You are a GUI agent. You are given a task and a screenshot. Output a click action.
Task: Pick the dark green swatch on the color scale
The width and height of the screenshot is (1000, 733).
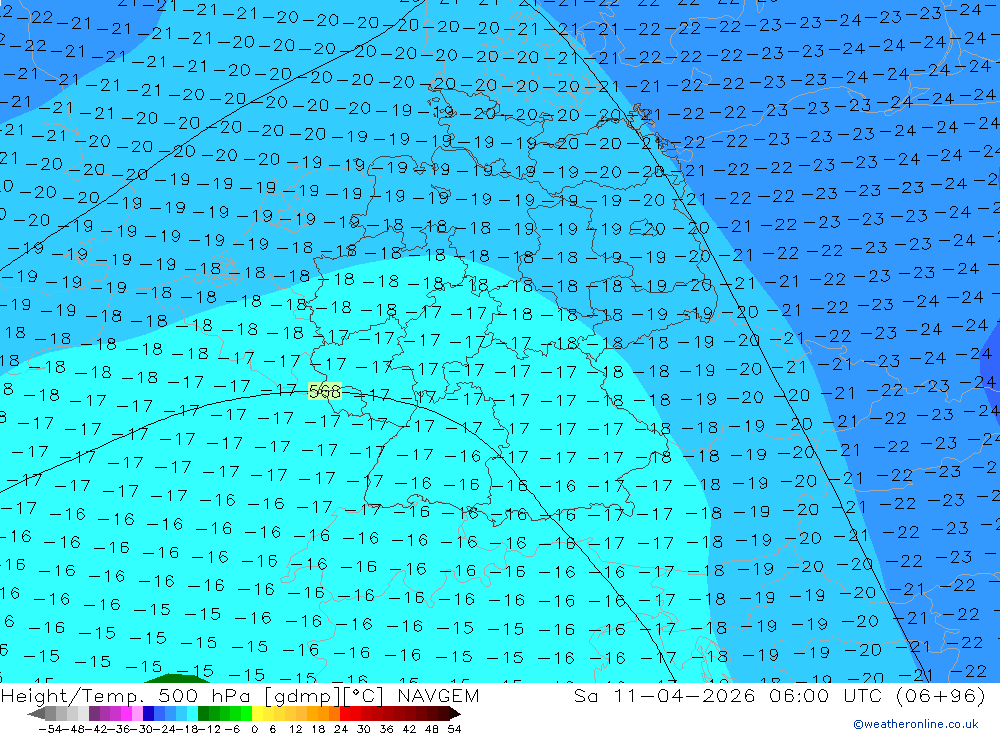pyautogui.click(x=203, y=714)
